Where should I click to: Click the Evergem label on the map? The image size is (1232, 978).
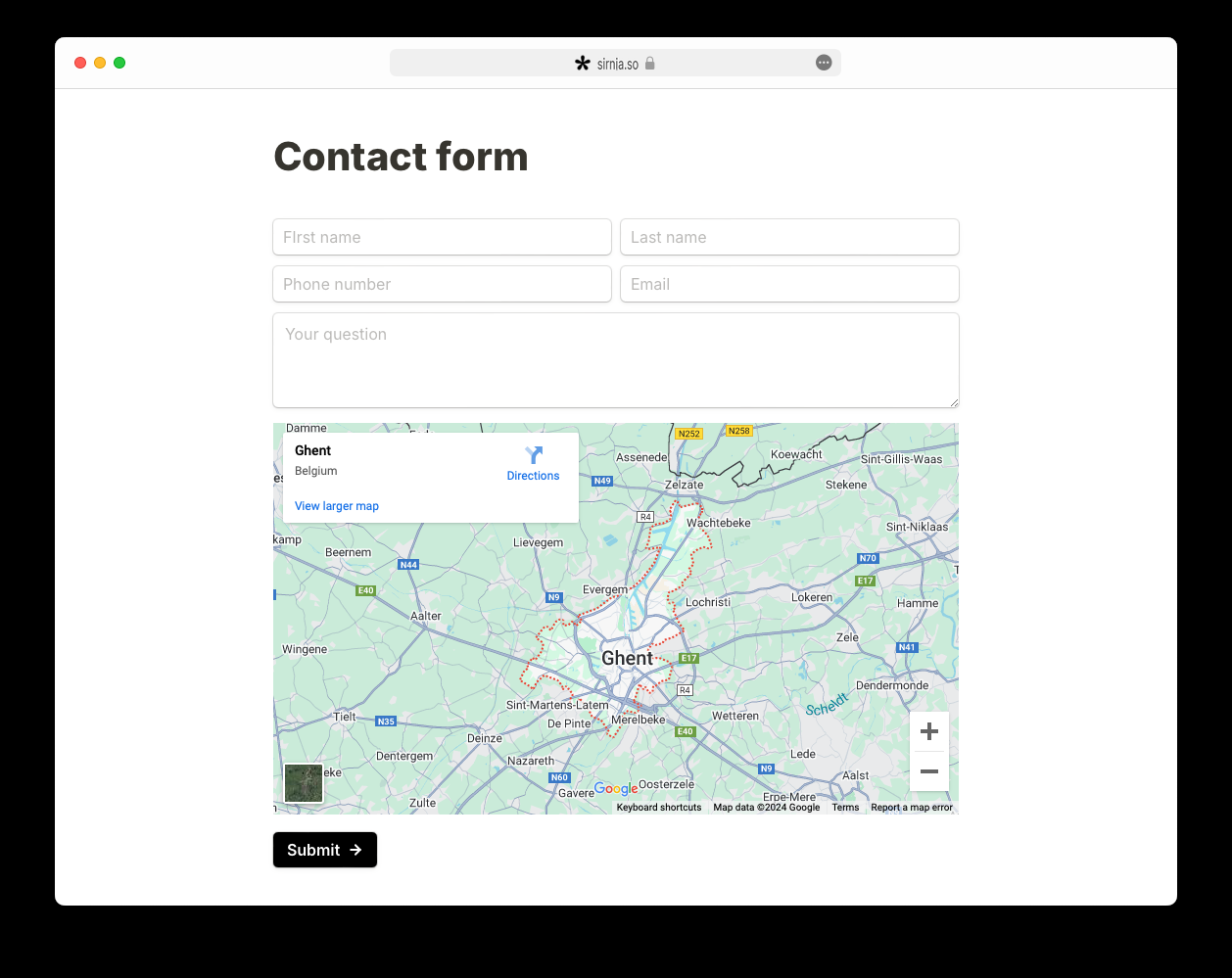point(605,589)
